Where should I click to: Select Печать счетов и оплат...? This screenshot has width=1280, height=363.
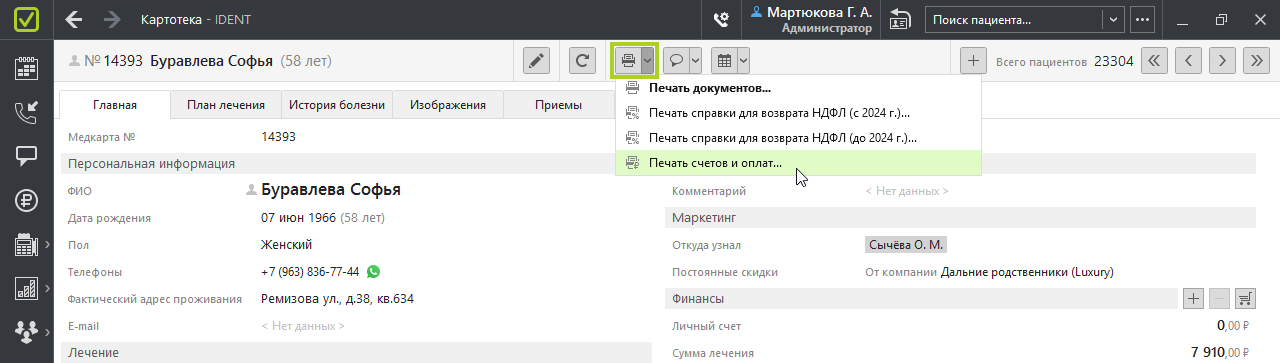(798, 163)
